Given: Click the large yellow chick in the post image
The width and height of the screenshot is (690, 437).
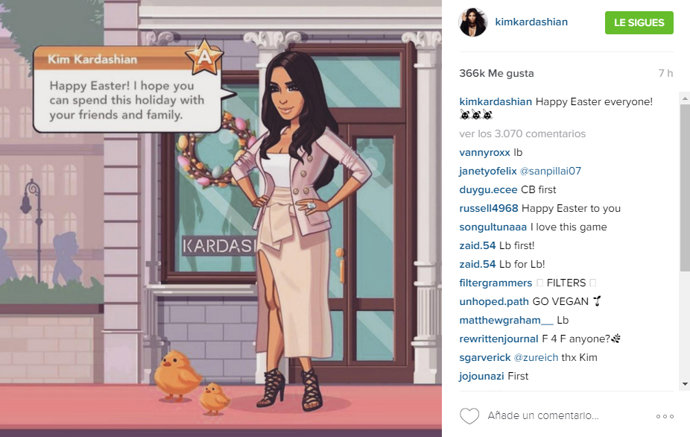Looking at the screenshot, I should pos(176,376).
